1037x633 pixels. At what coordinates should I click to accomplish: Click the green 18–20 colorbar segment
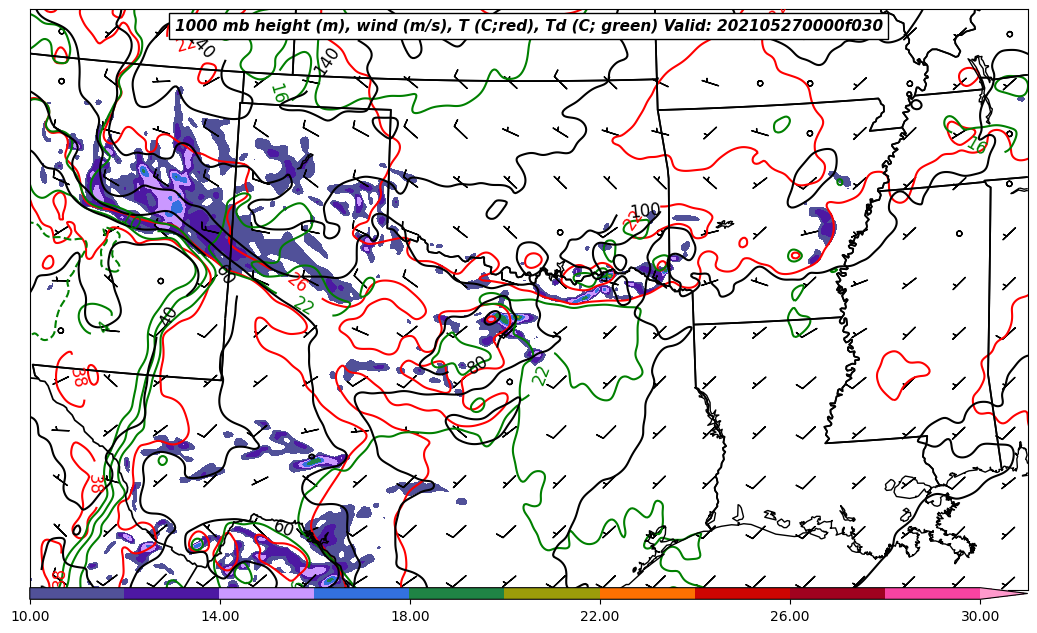coord(457,593)
